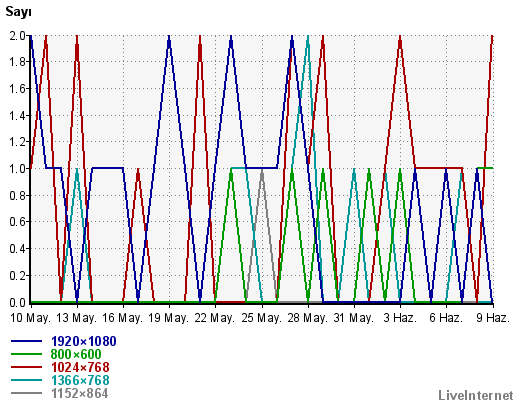Select the 800×600 legend entry

click(x=76, y=354)
